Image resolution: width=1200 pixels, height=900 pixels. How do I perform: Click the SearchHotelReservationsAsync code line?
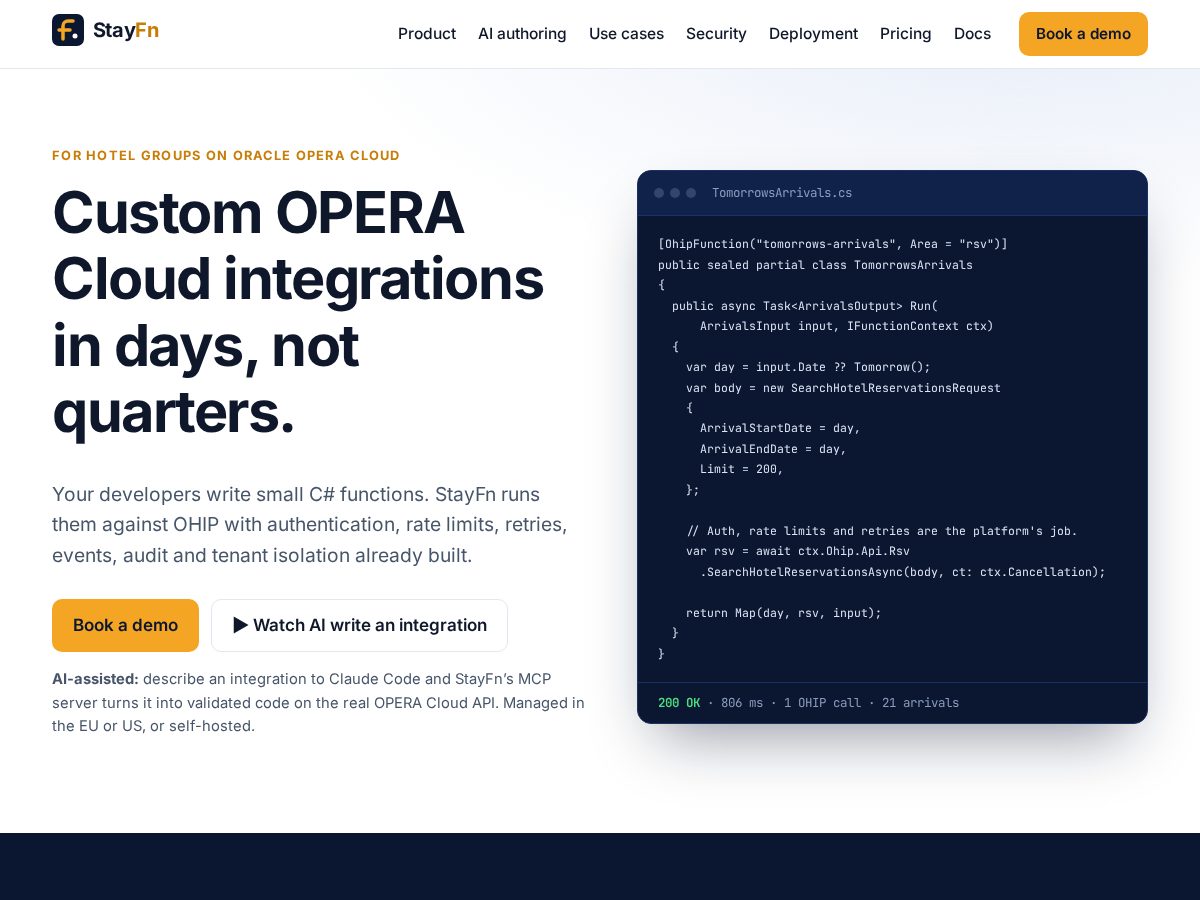(903, 572)
